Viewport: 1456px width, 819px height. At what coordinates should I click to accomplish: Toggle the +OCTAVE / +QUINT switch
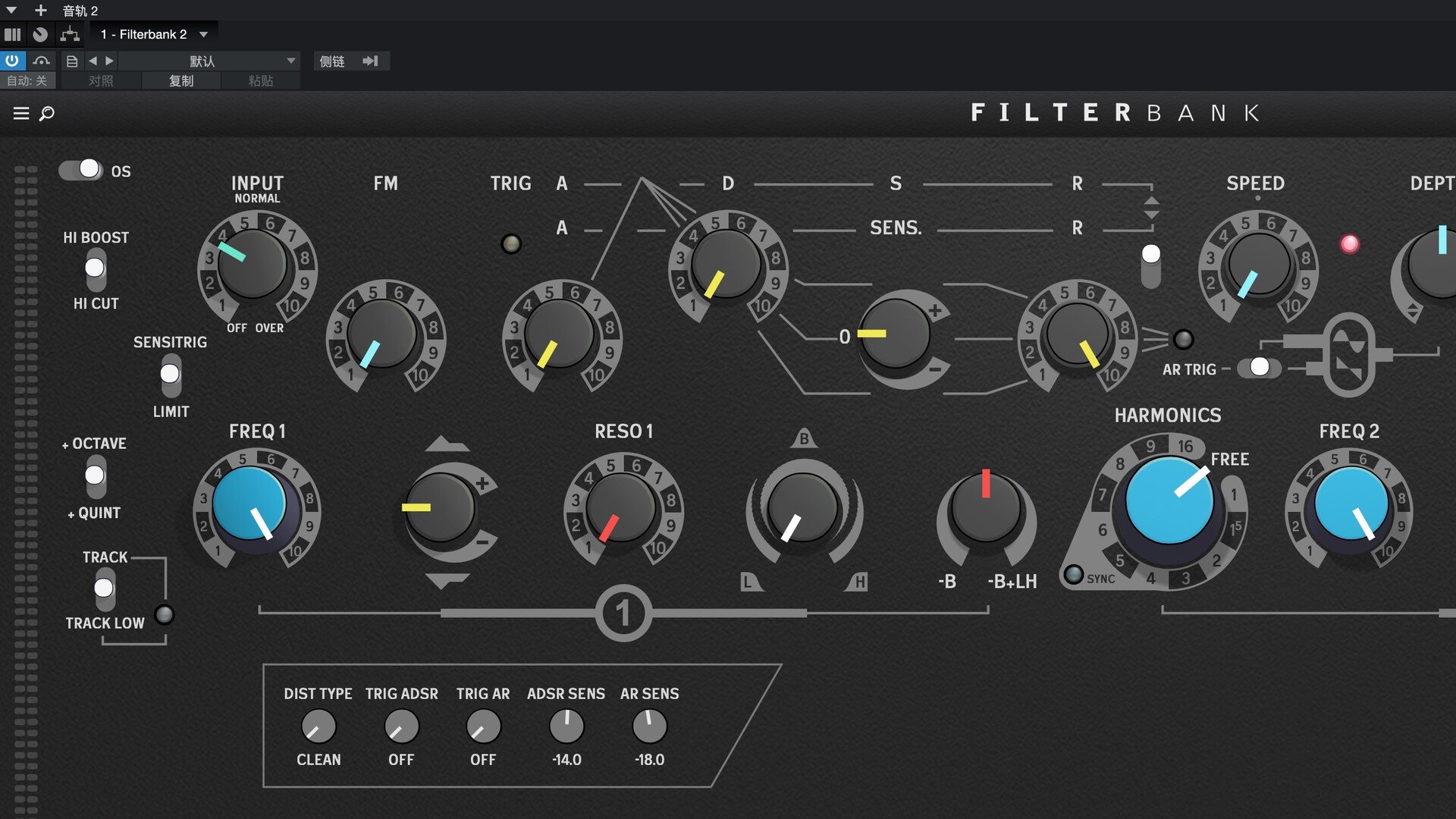pos(96,479)
